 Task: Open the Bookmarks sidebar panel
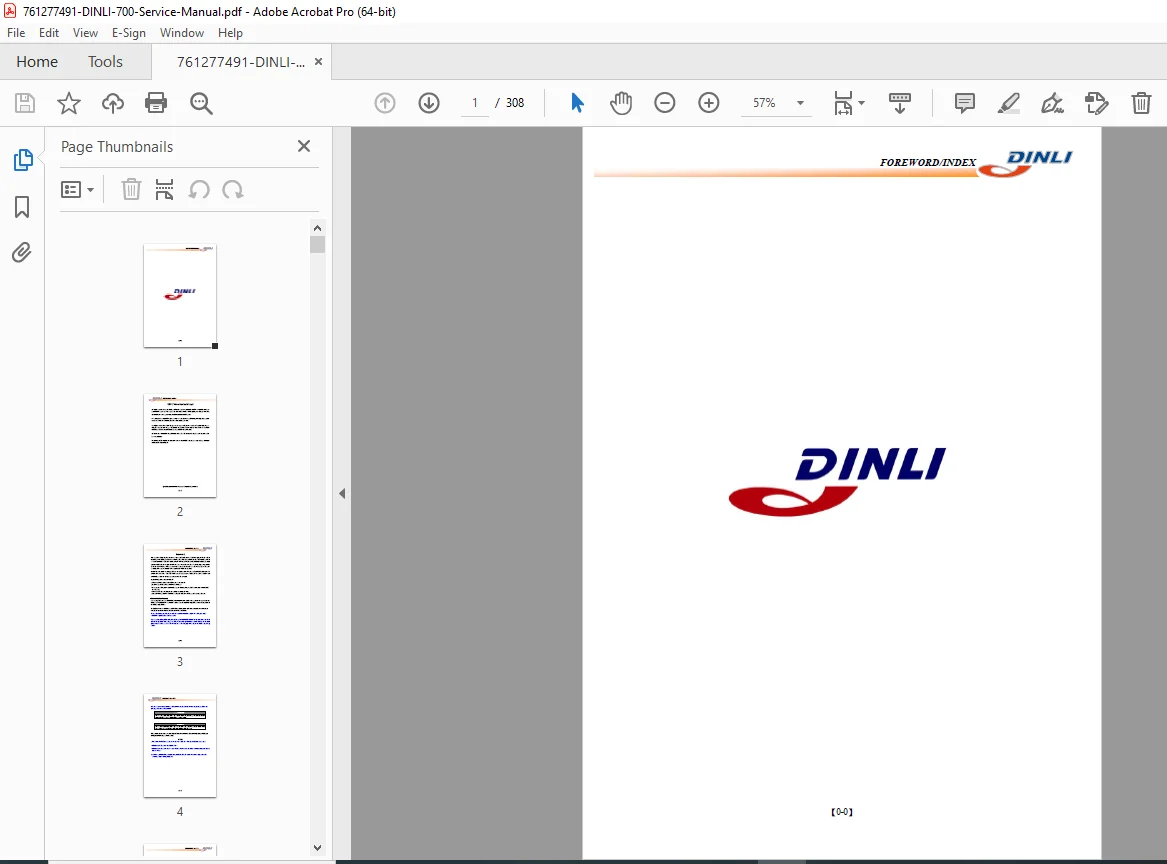pos(22,207)
